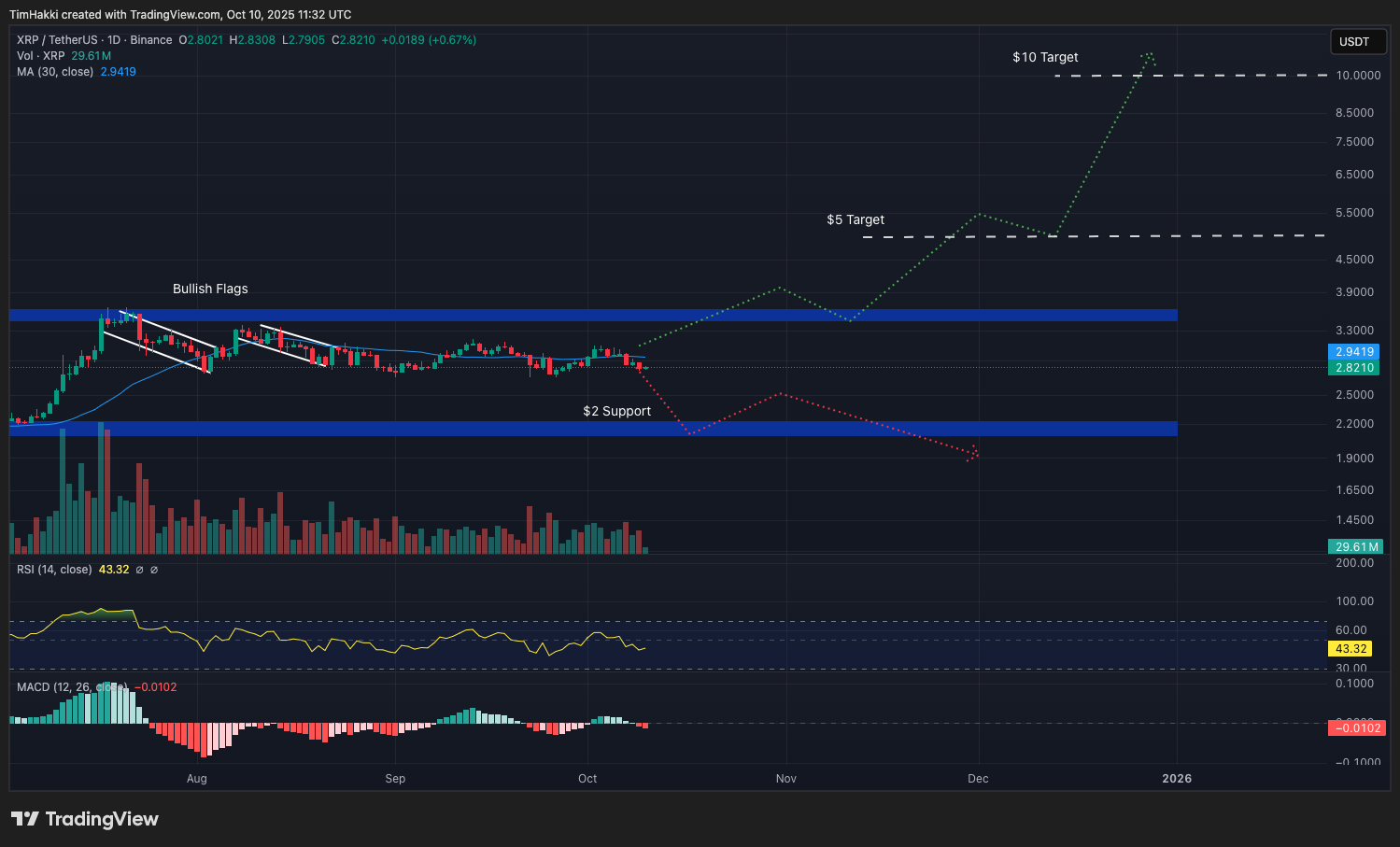Select the yellow 43.32 RSI value label
1400x847 pixels.
(1349, 649)
